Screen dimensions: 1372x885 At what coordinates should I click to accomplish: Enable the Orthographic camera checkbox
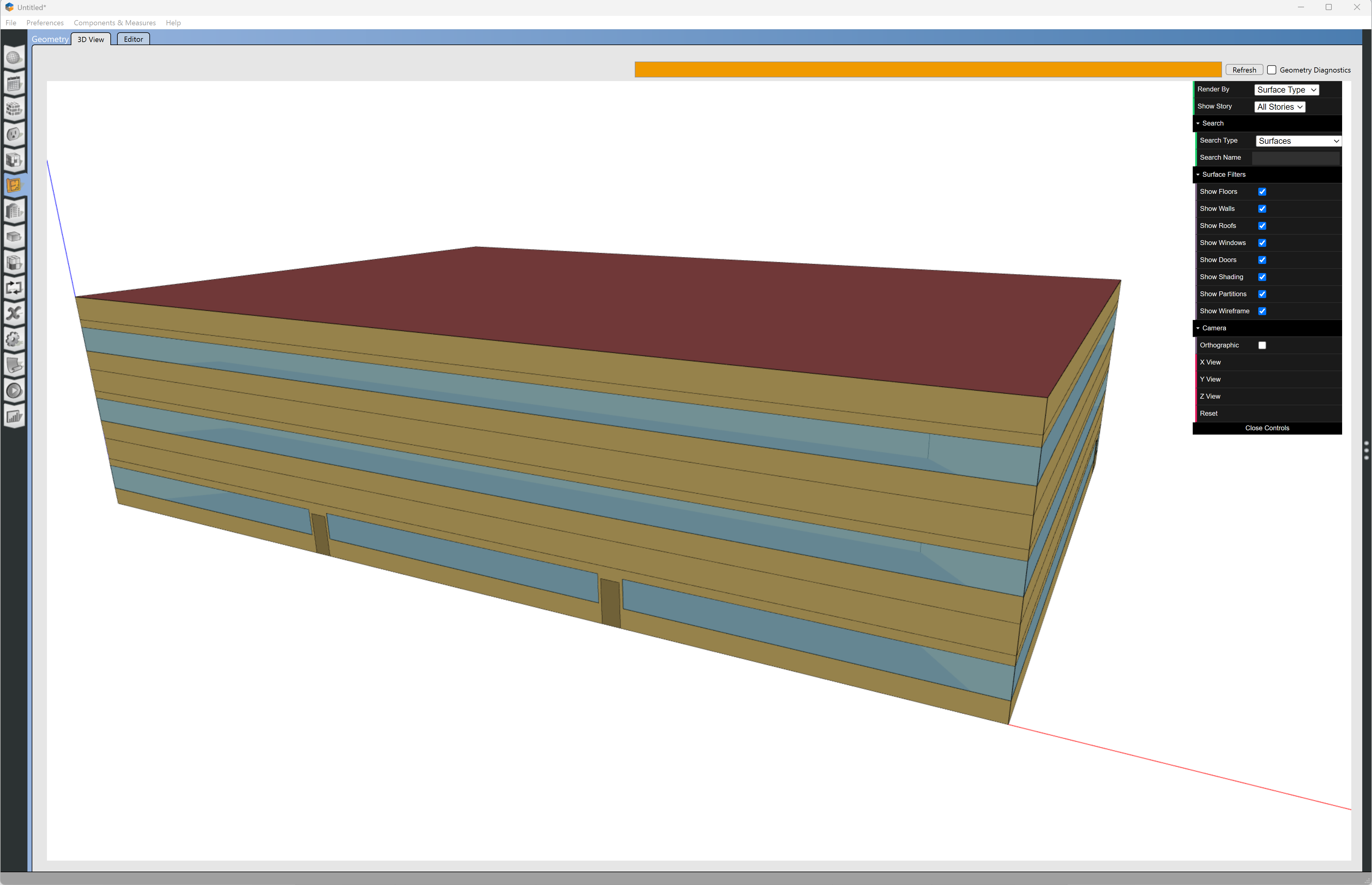coord(1262,345)
